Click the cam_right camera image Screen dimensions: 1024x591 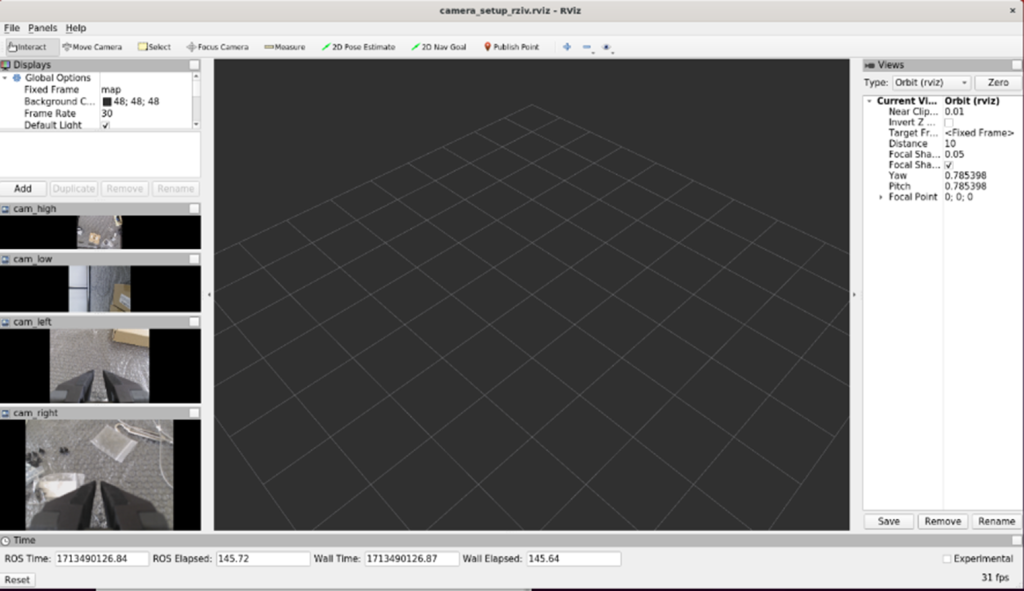coord(100,474)
